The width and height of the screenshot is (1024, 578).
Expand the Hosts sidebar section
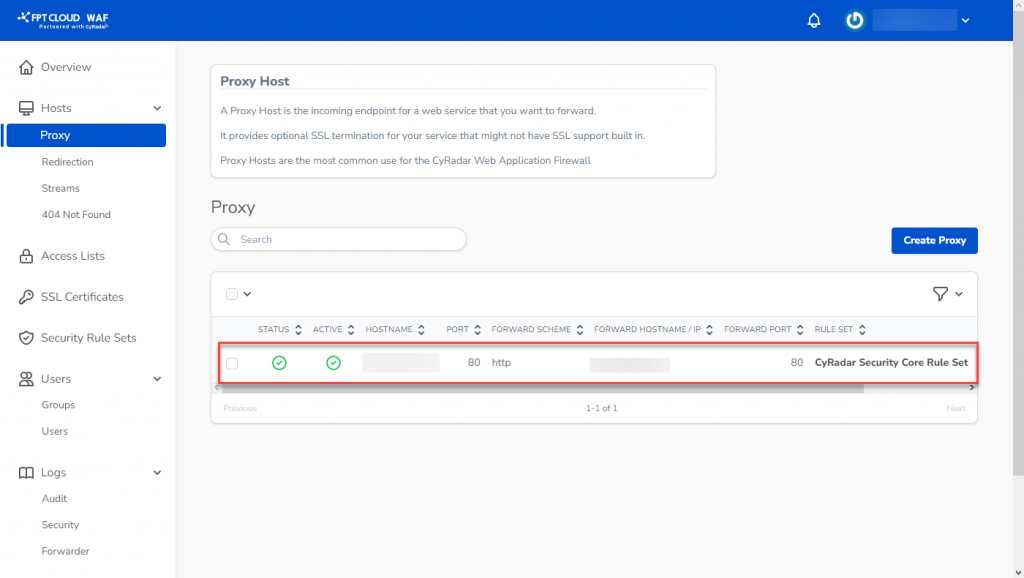tap(155, 107)
